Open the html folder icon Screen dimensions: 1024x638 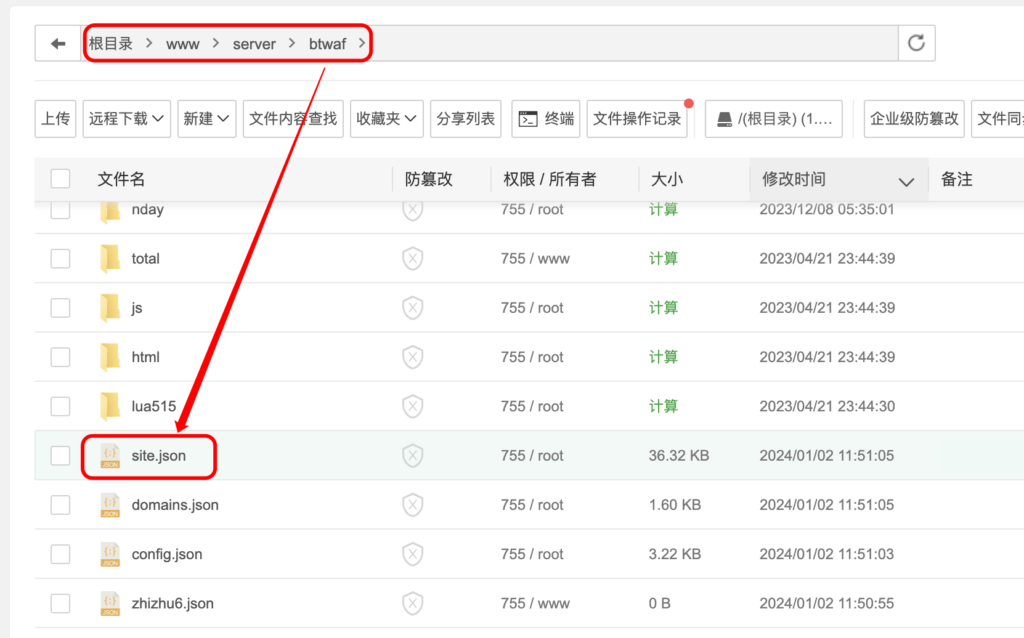pos(110,357)
